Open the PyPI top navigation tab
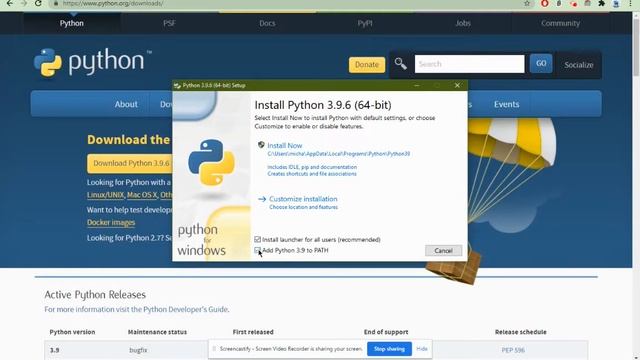 pos(365,23)
